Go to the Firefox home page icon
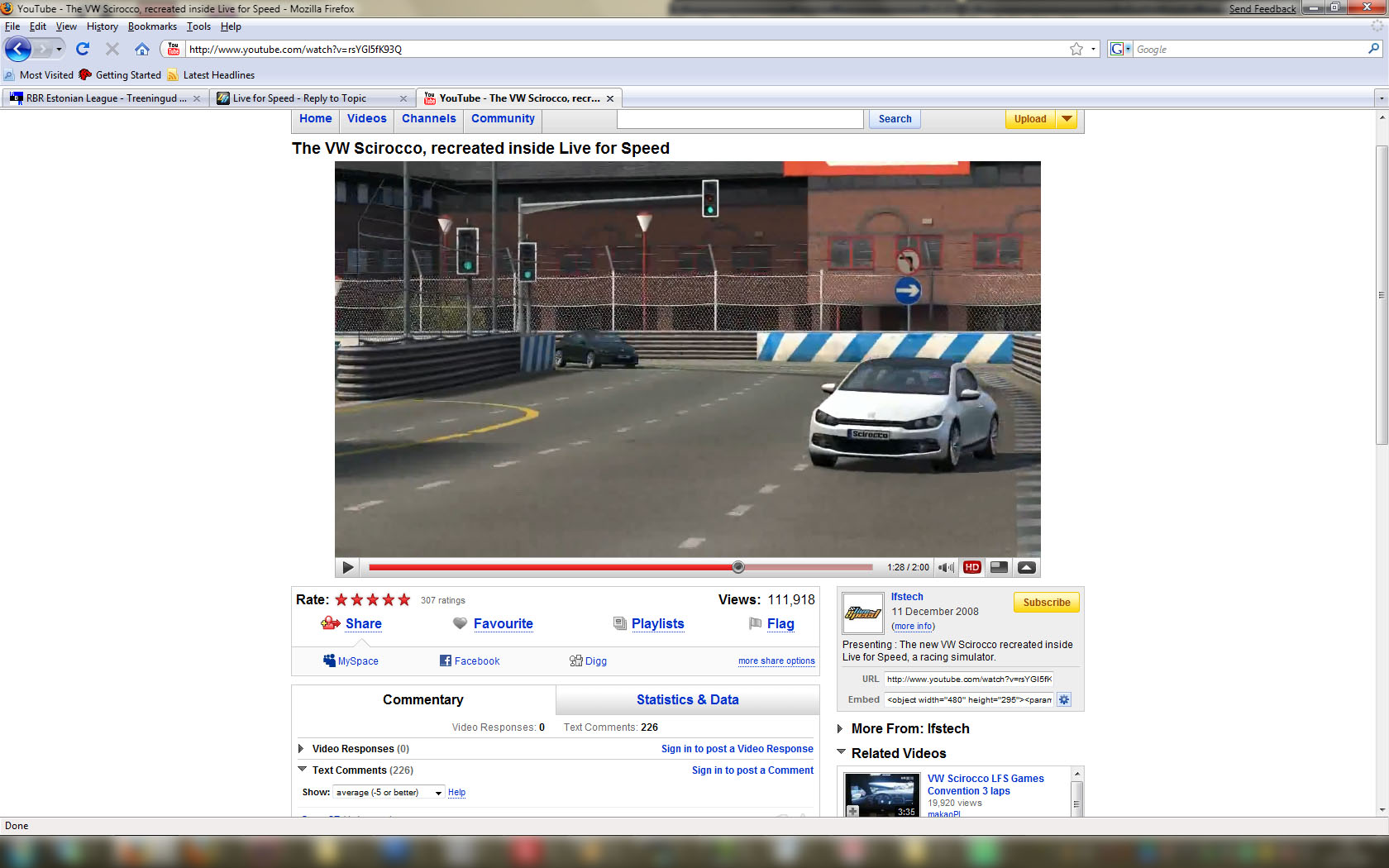Image resolution: width=1389 pixels, height=868 pixels. tap(142, 49)
